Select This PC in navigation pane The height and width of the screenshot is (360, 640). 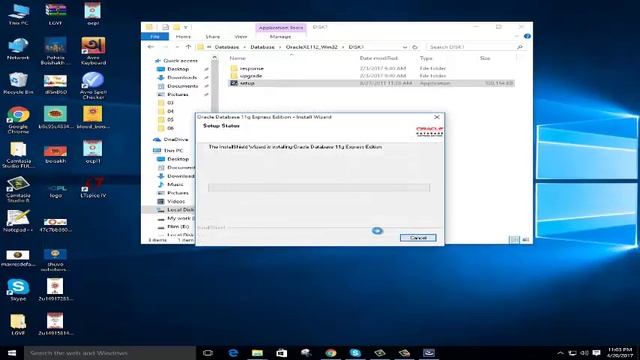tap(173, 150)
